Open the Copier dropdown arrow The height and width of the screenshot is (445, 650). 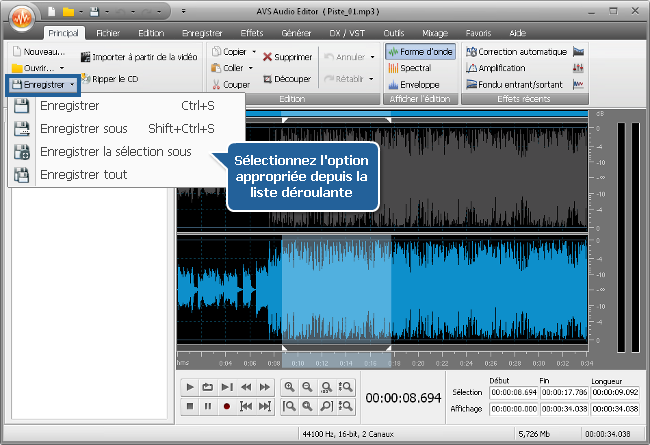(x=254, y=51)
